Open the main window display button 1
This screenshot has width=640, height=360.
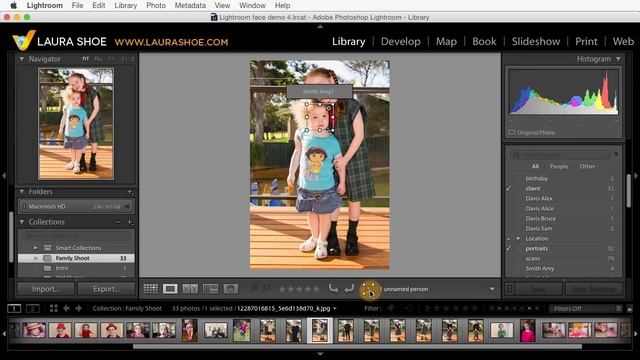coord(14,308)
